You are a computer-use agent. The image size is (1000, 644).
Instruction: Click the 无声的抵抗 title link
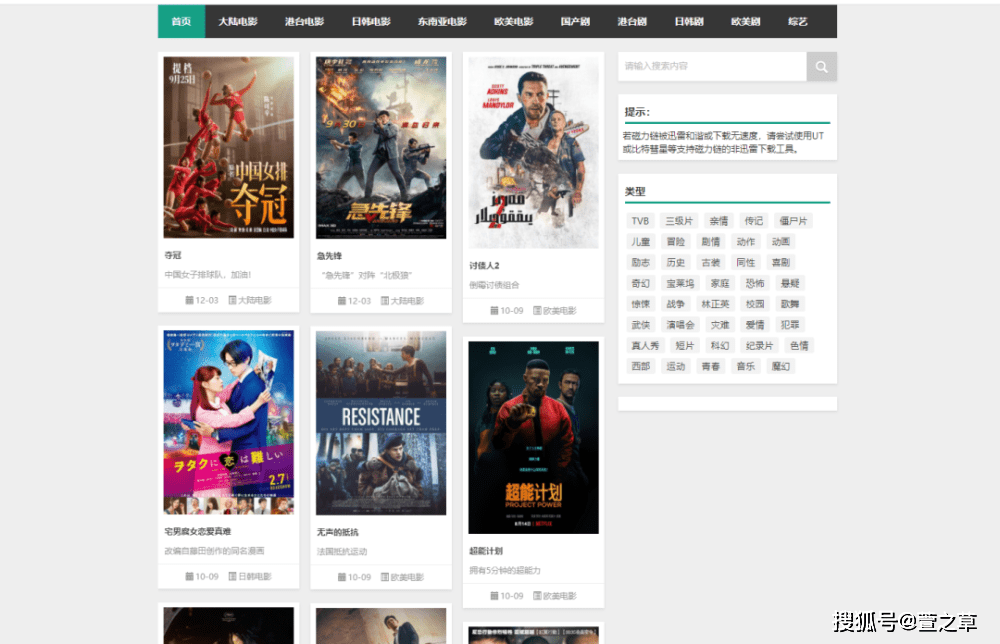coord(337,532)
